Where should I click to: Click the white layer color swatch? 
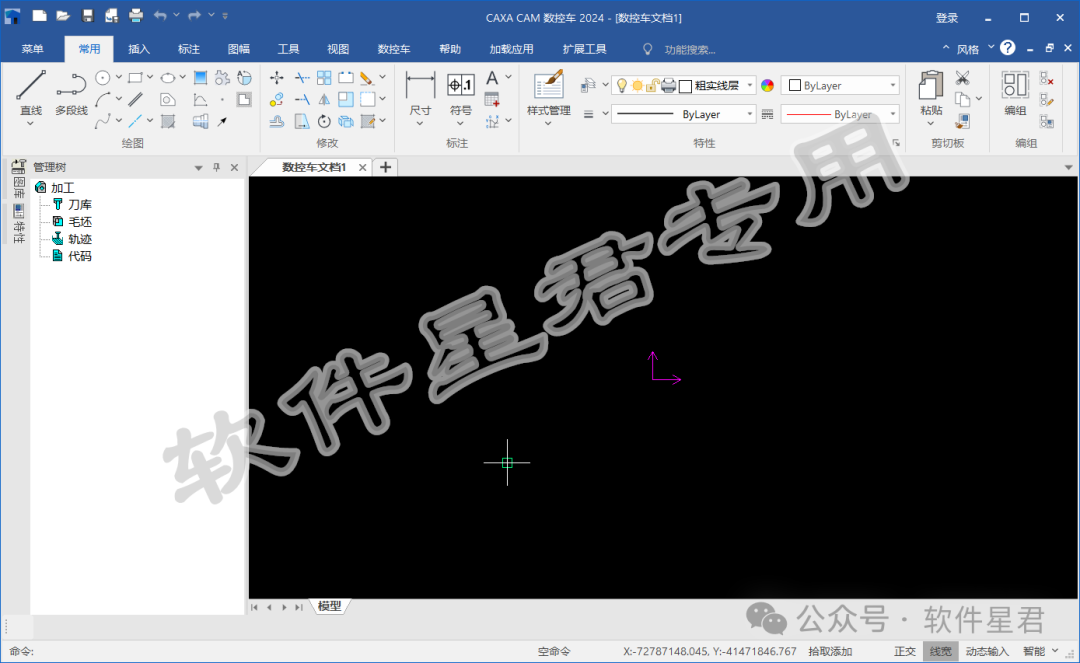685,86
